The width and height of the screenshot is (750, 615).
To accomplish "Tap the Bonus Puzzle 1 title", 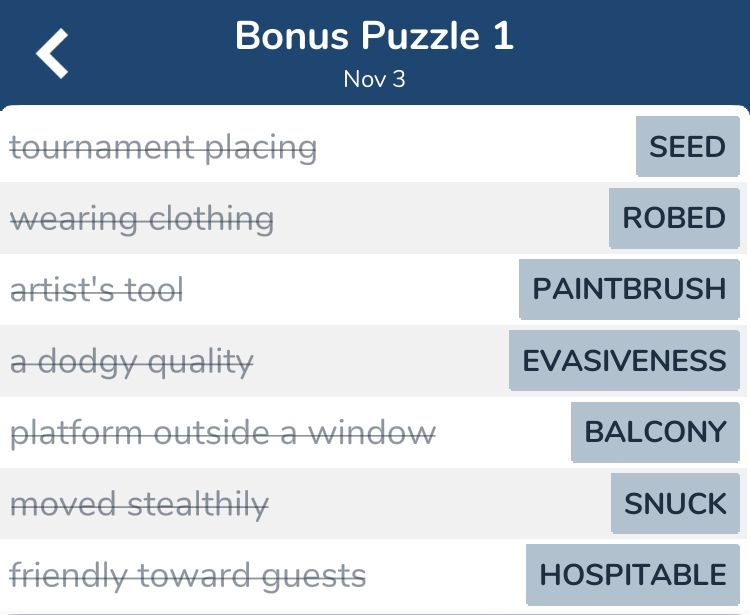I will [375, 36].
